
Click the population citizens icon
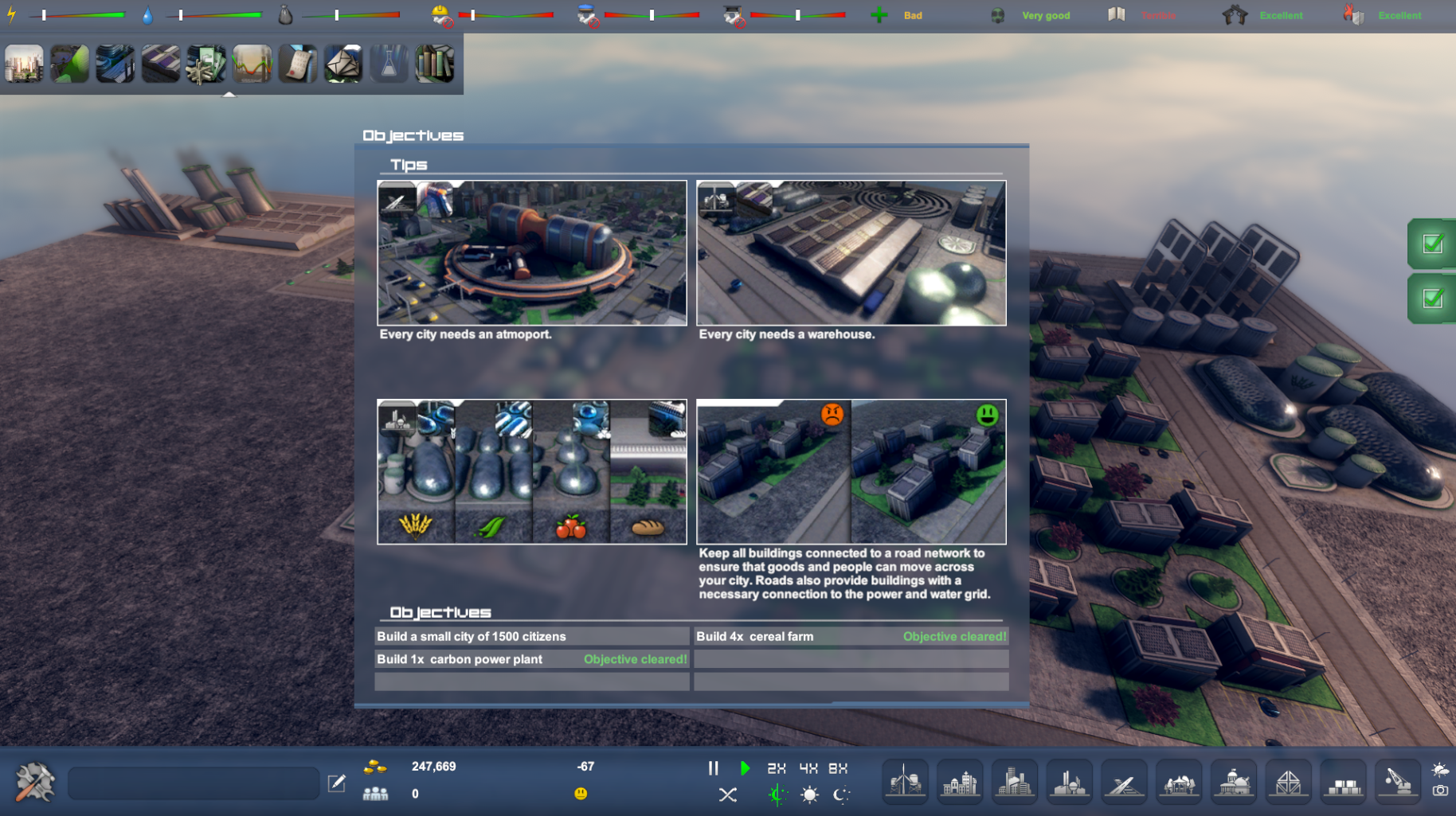point(375,794)
